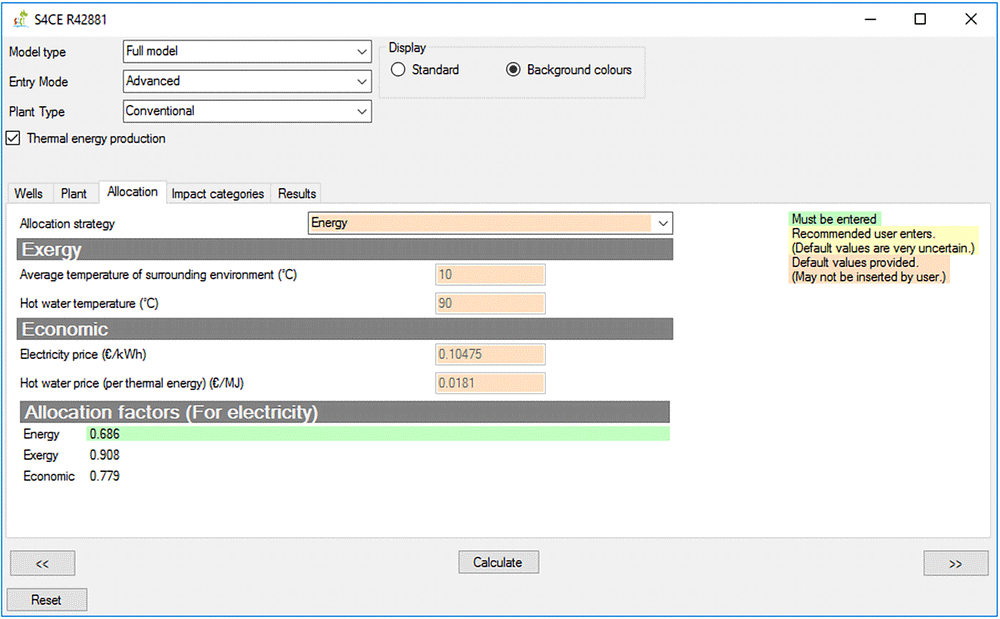Click the Economic allocation factor 0.779
The height and width of the screenshot is (619, 1000).
tap(105, 476)
